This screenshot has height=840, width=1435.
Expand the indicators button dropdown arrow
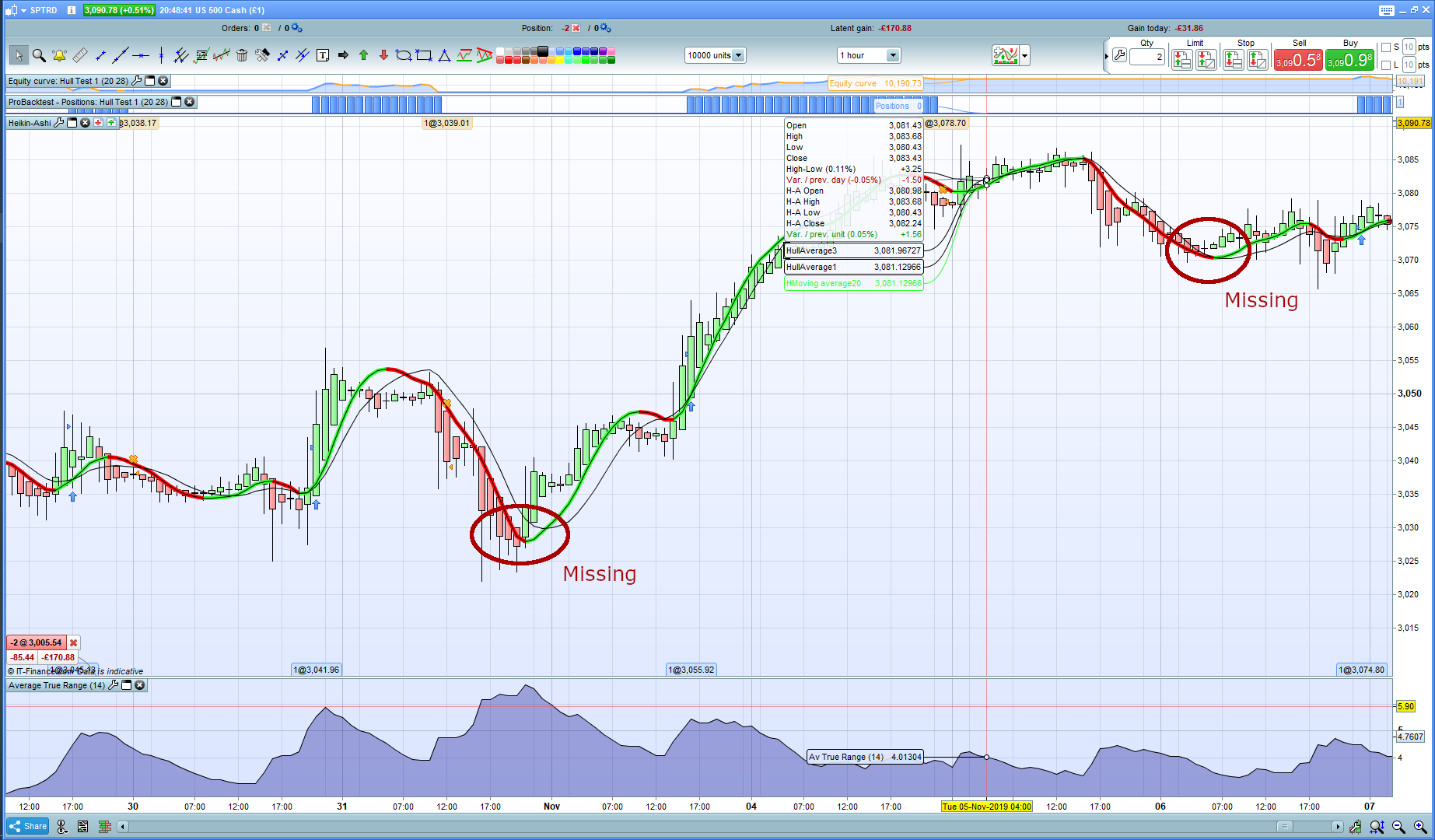pos(1025,55)
